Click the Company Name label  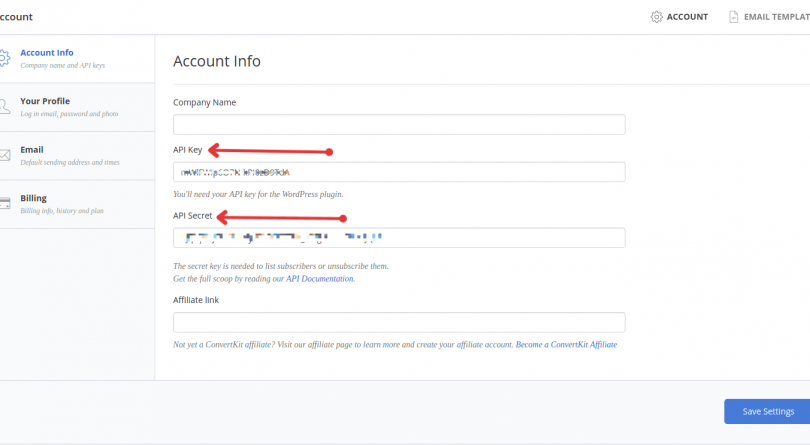coord(205,102)
